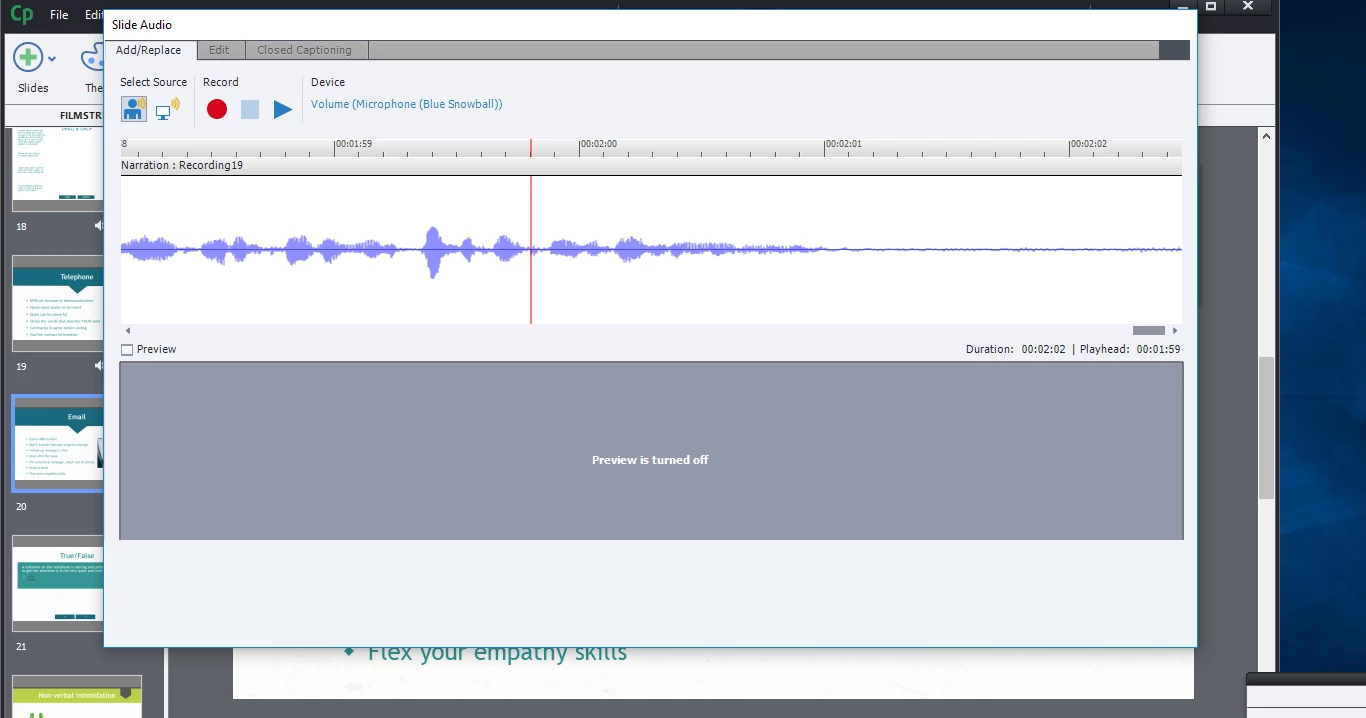Screen dimensions: 1366x718
Task: Click the Captivate main window vertical scrollbar thumb
Action: coord(1267,428)
